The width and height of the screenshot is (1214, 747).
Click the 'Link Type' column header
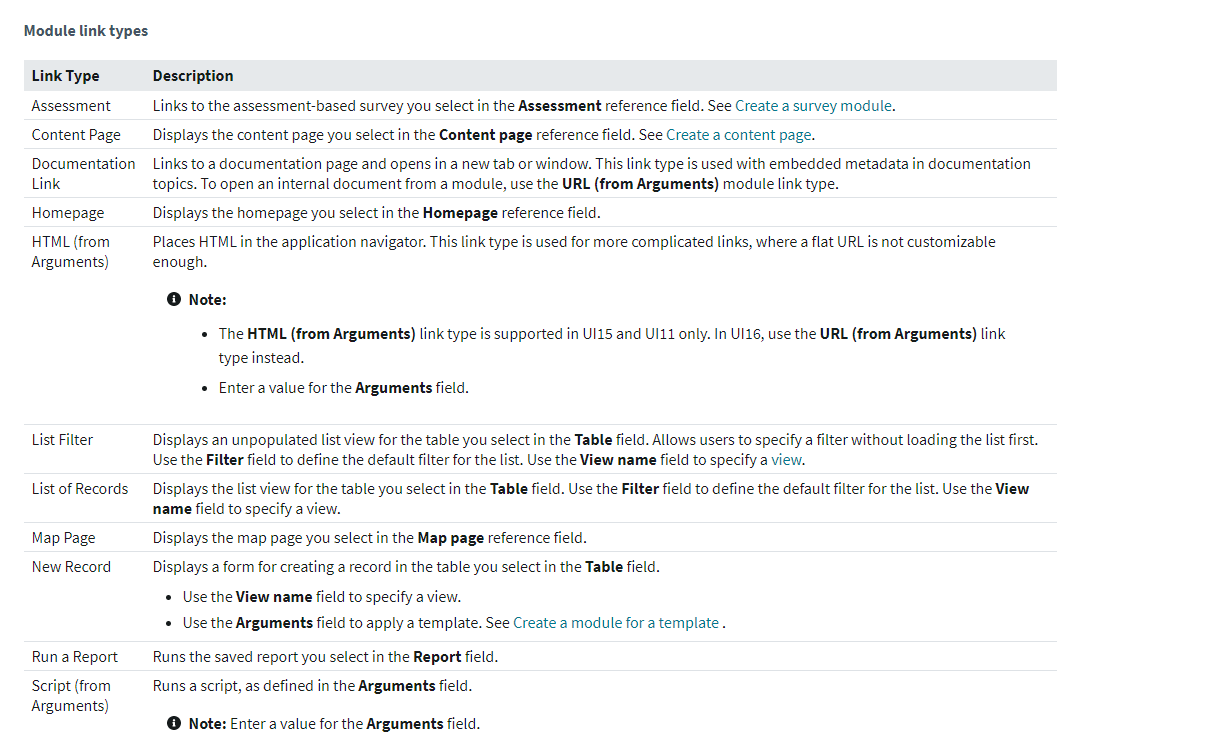65,76
